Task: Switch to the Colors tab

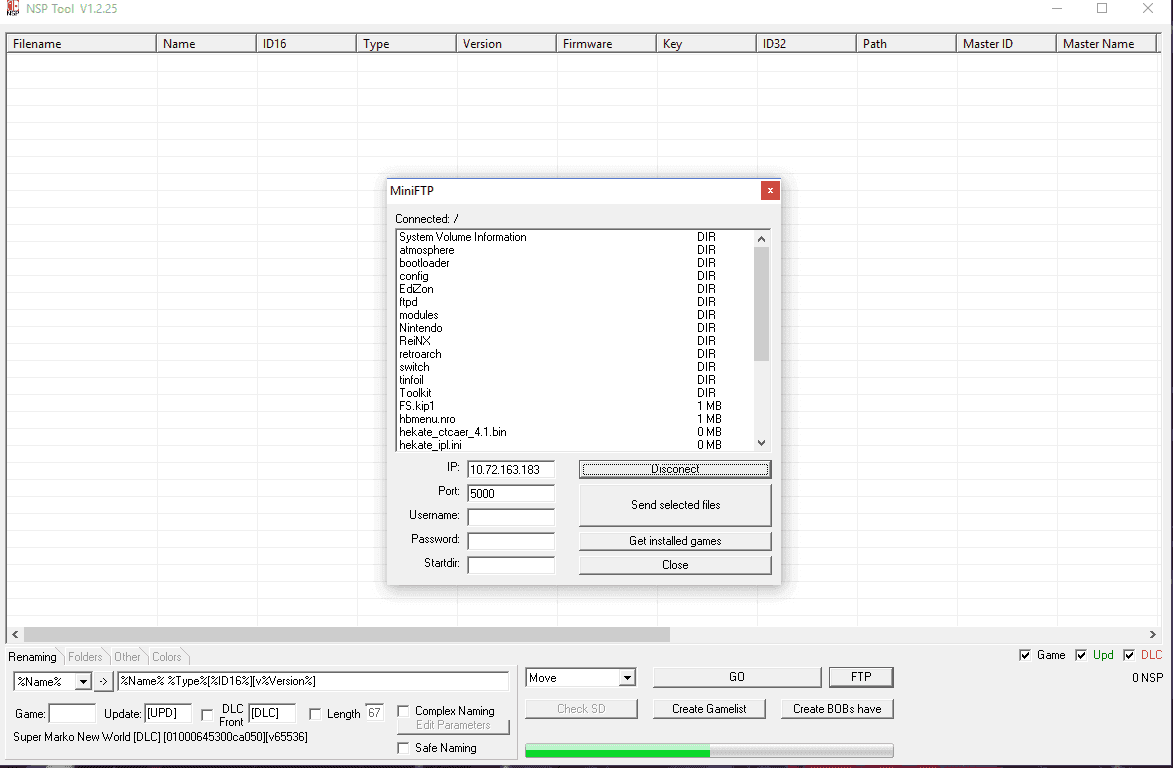Action: point(167,657)
